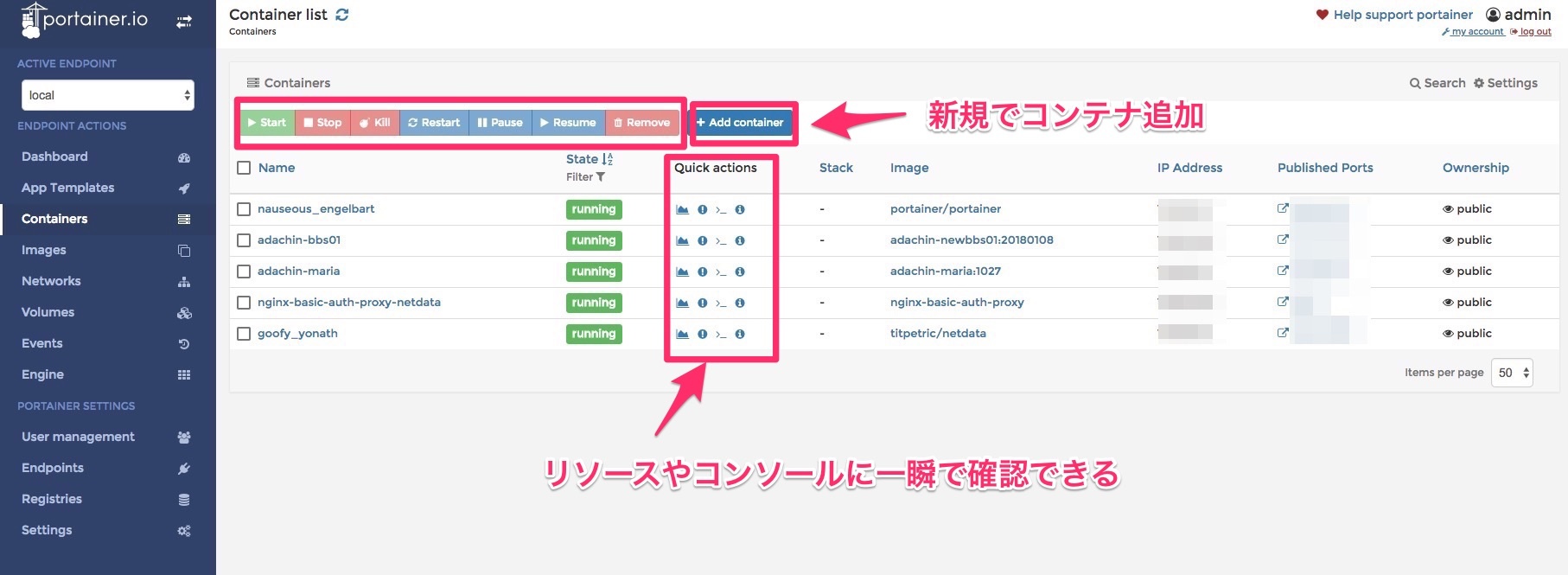Image resolution: width=1568 pixels, height=575 pixels.
Task: Tick the adachin-maria container checkbox
Action: (244, 272)
